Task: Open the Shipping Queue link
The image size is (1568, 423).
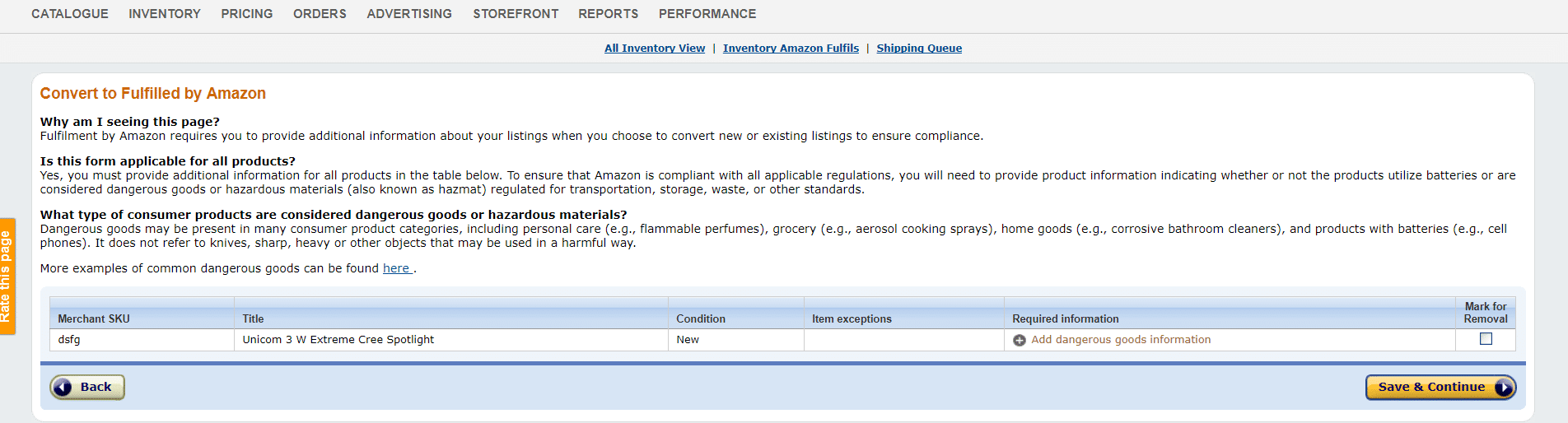Action: [919, 49]
